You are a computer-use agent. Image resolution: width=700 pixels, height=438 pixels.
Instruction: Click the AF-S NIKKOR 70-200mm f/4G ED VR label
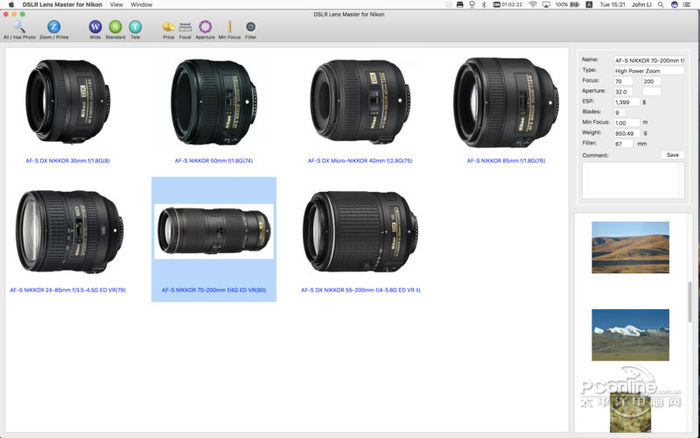214,290
